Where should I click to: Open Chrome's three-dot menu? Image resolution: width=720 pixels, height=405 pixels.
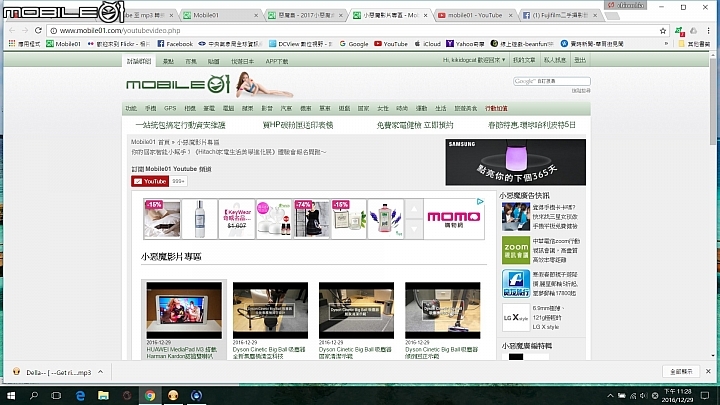708,31
